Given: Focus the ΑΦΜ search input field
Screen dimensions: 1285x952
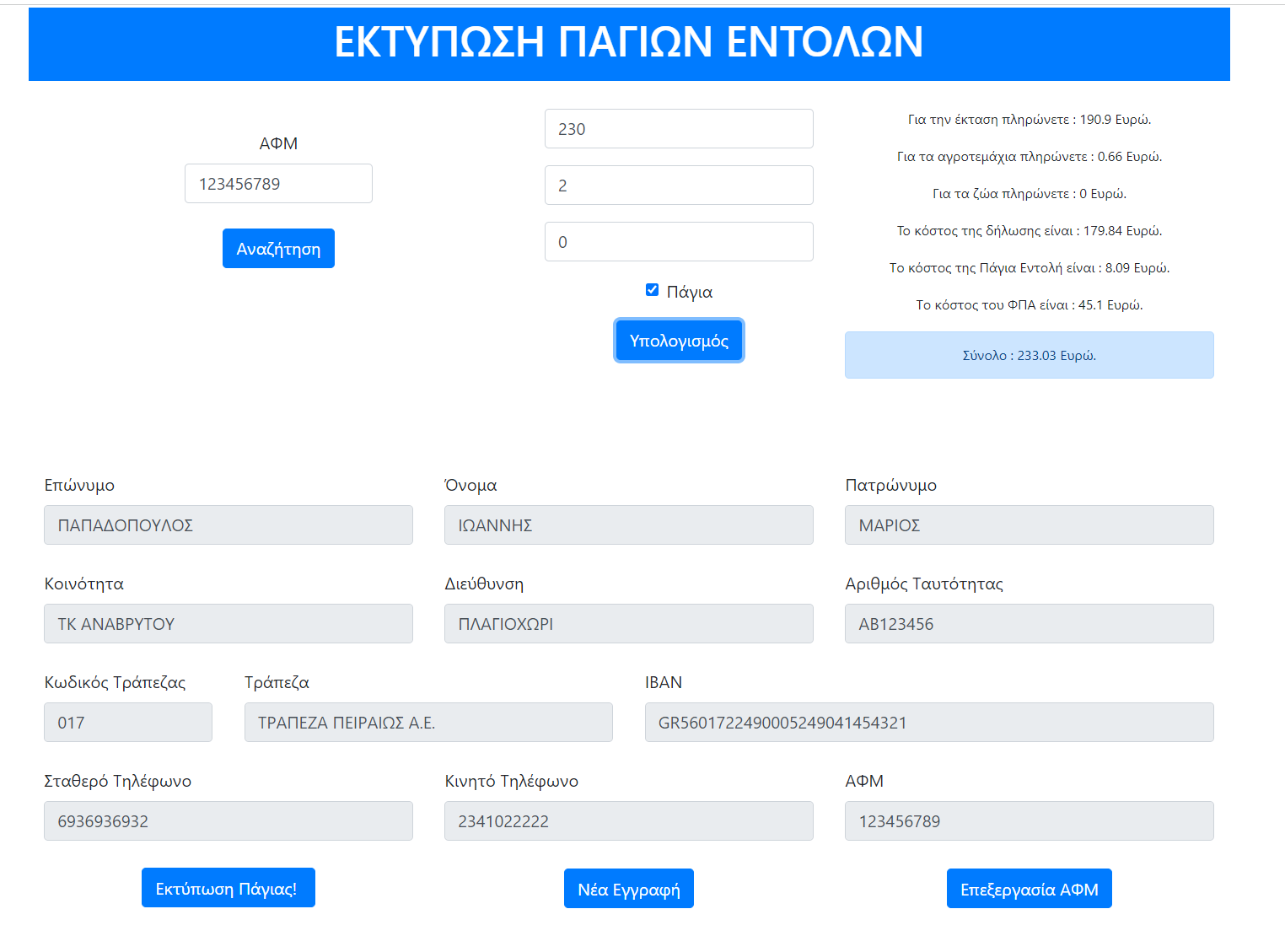Looking at the screenshot, I should pos(278,184).
